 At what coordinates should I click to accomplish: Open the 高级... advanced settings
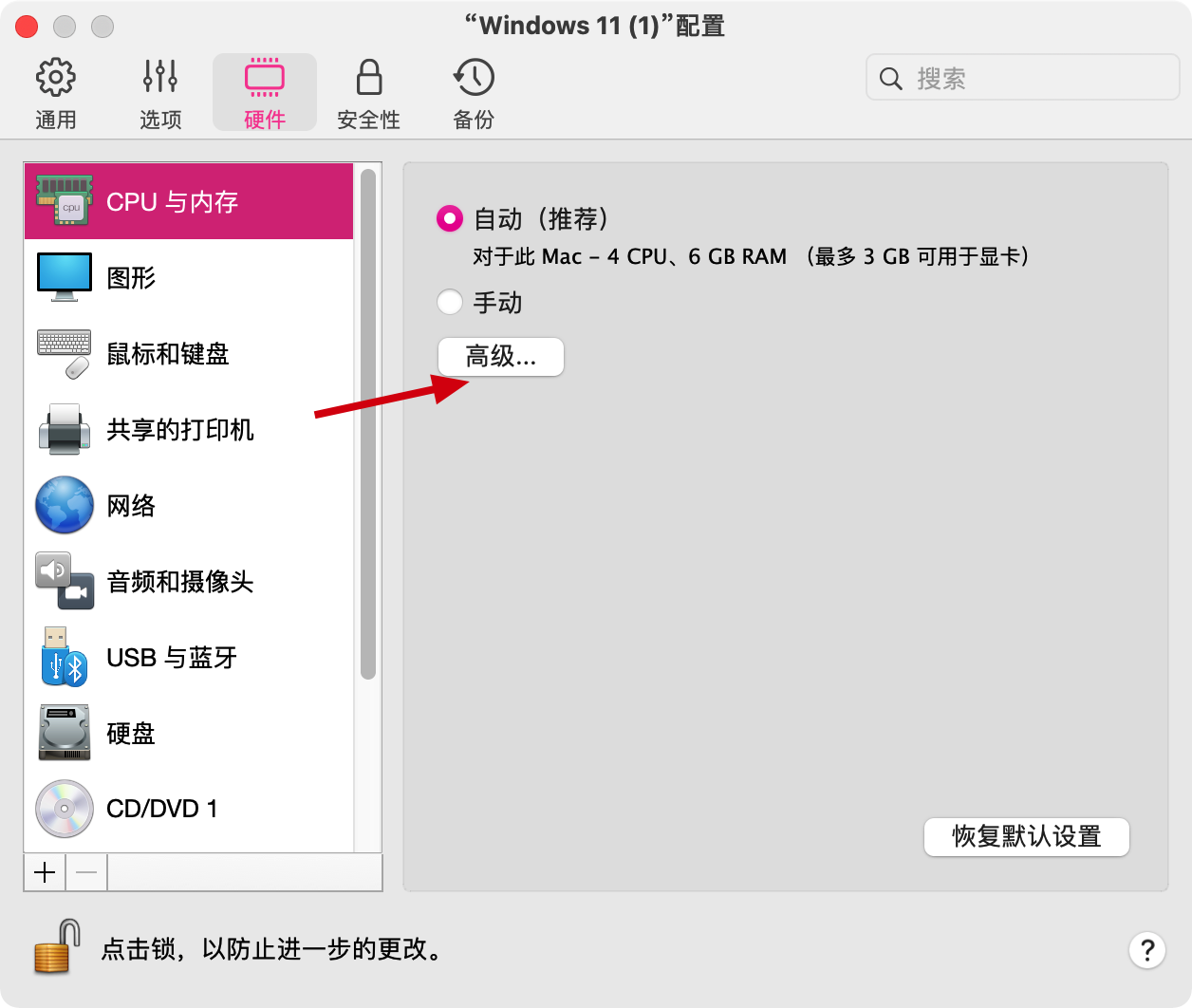[501, 357]
